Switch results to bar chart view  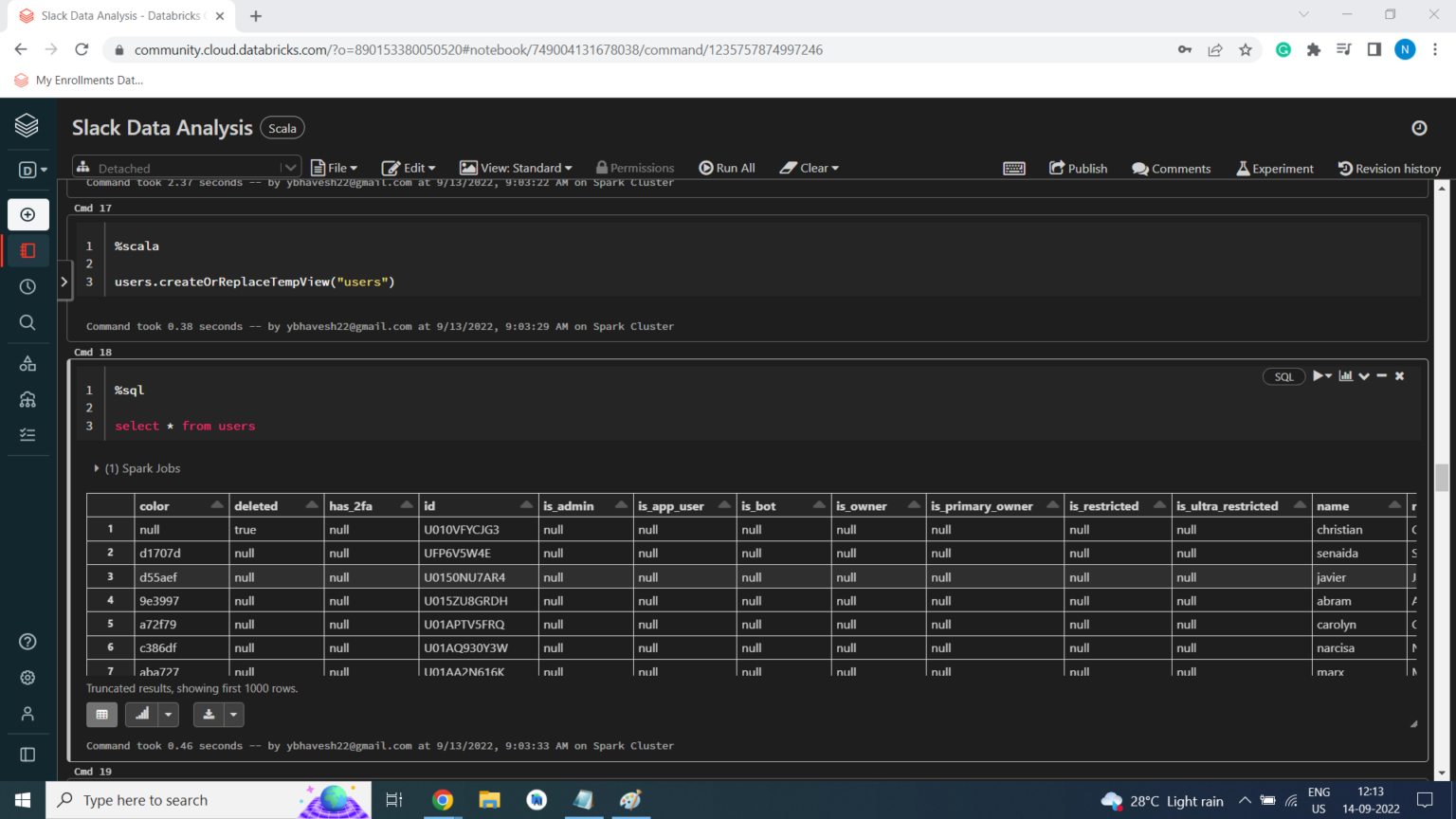click(142, 714)
